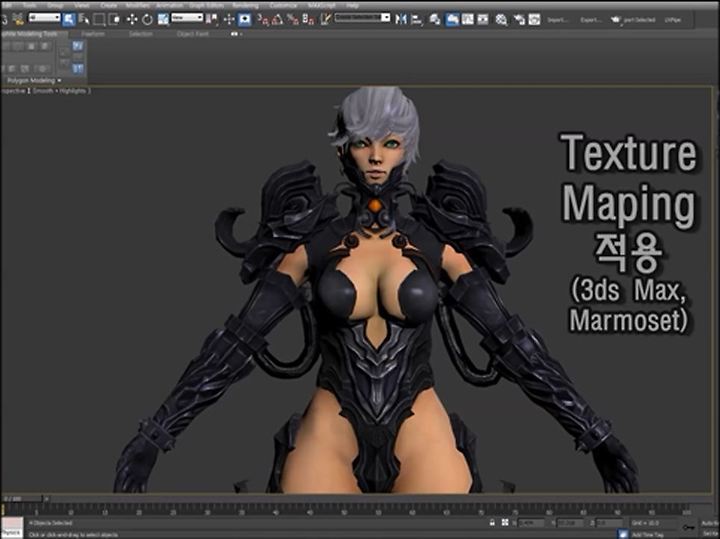Click the time slider handle

tap(22, 499)
